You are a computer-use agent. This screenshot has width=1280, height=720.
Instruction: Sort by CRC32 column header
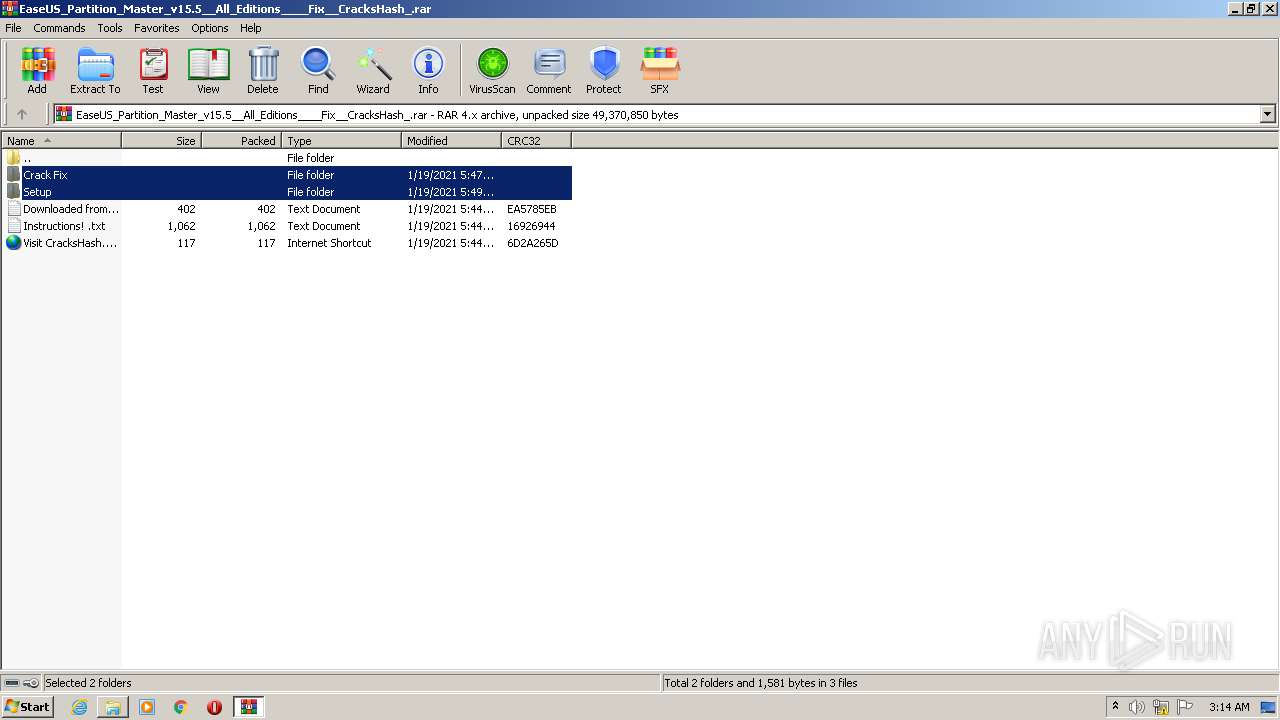536,141
